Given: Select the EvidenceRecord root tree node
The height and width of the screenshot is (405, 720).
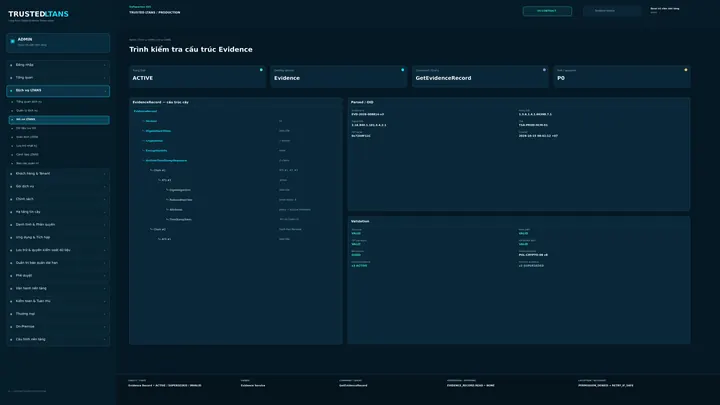Looking at the screenshot, I should tap(145, 112).
